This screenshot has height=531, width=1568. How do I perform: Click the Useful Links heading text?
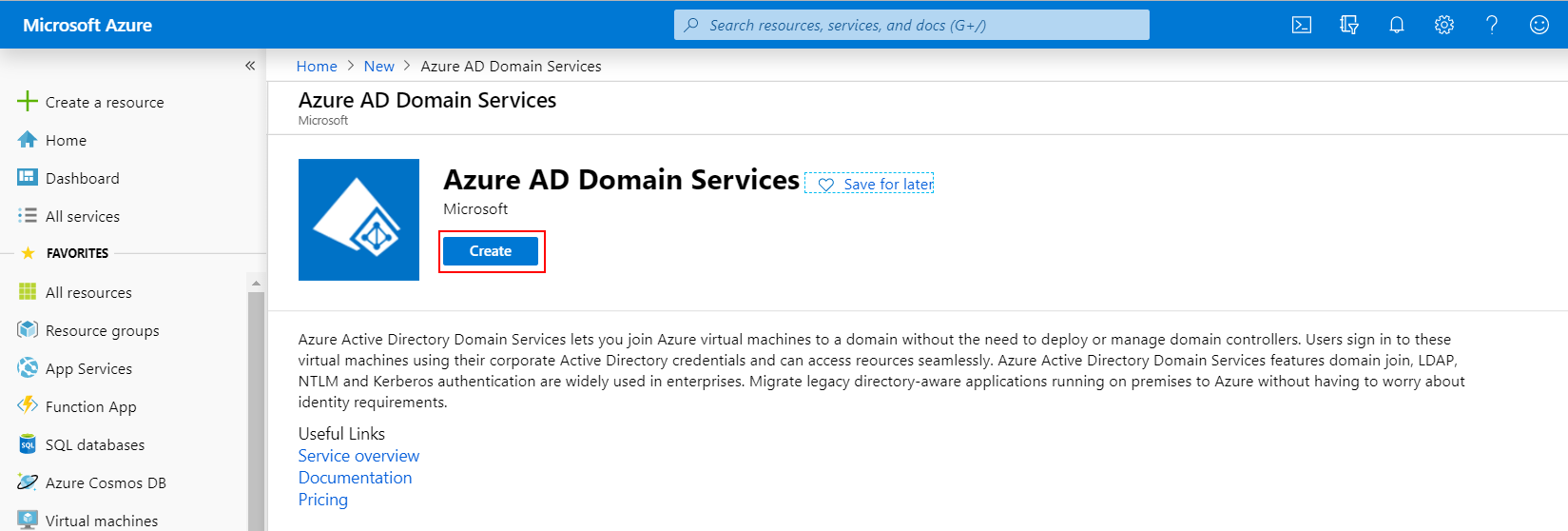pyautogui.click(x=341, y=434)
